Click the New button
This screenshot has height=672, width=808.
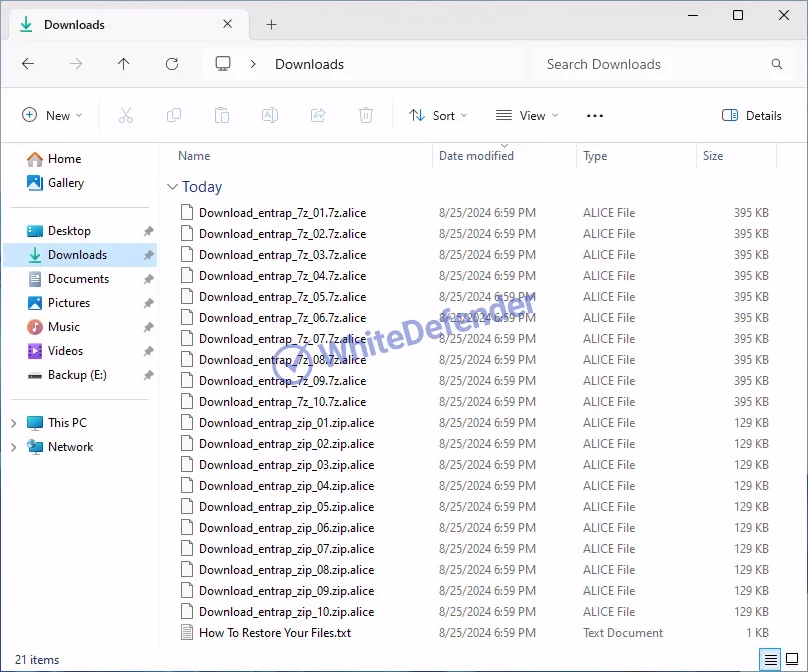tap(52, 116)
